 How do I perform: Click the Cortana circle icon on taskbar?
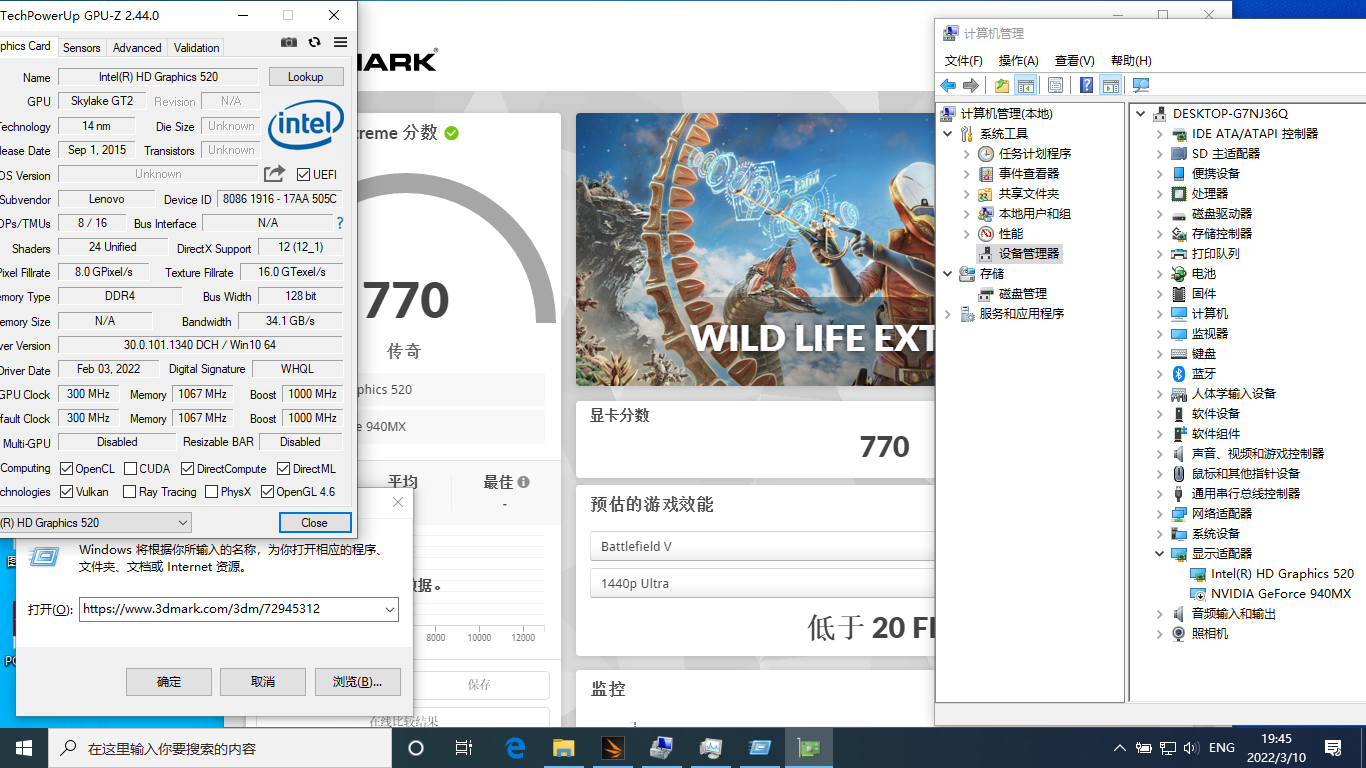[x=416, y=748]
